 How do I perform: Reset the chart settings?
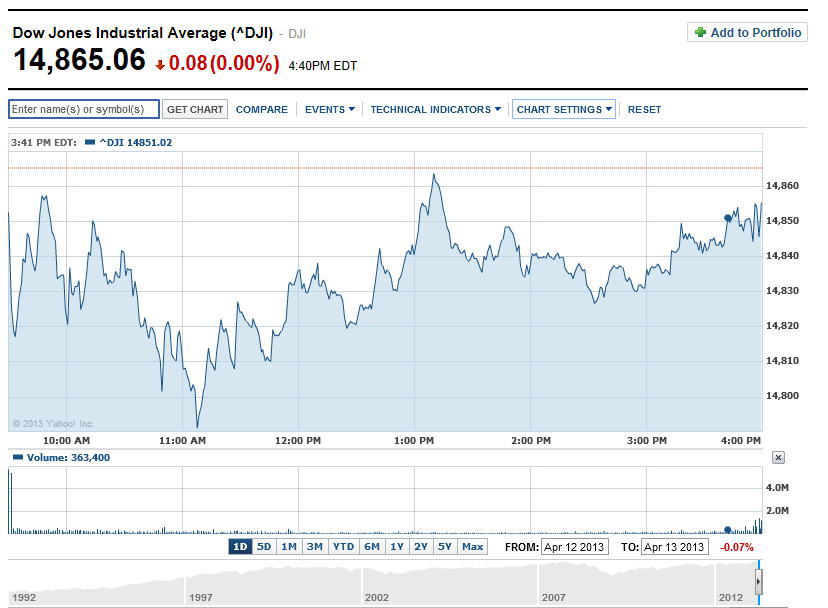point(644,109)
